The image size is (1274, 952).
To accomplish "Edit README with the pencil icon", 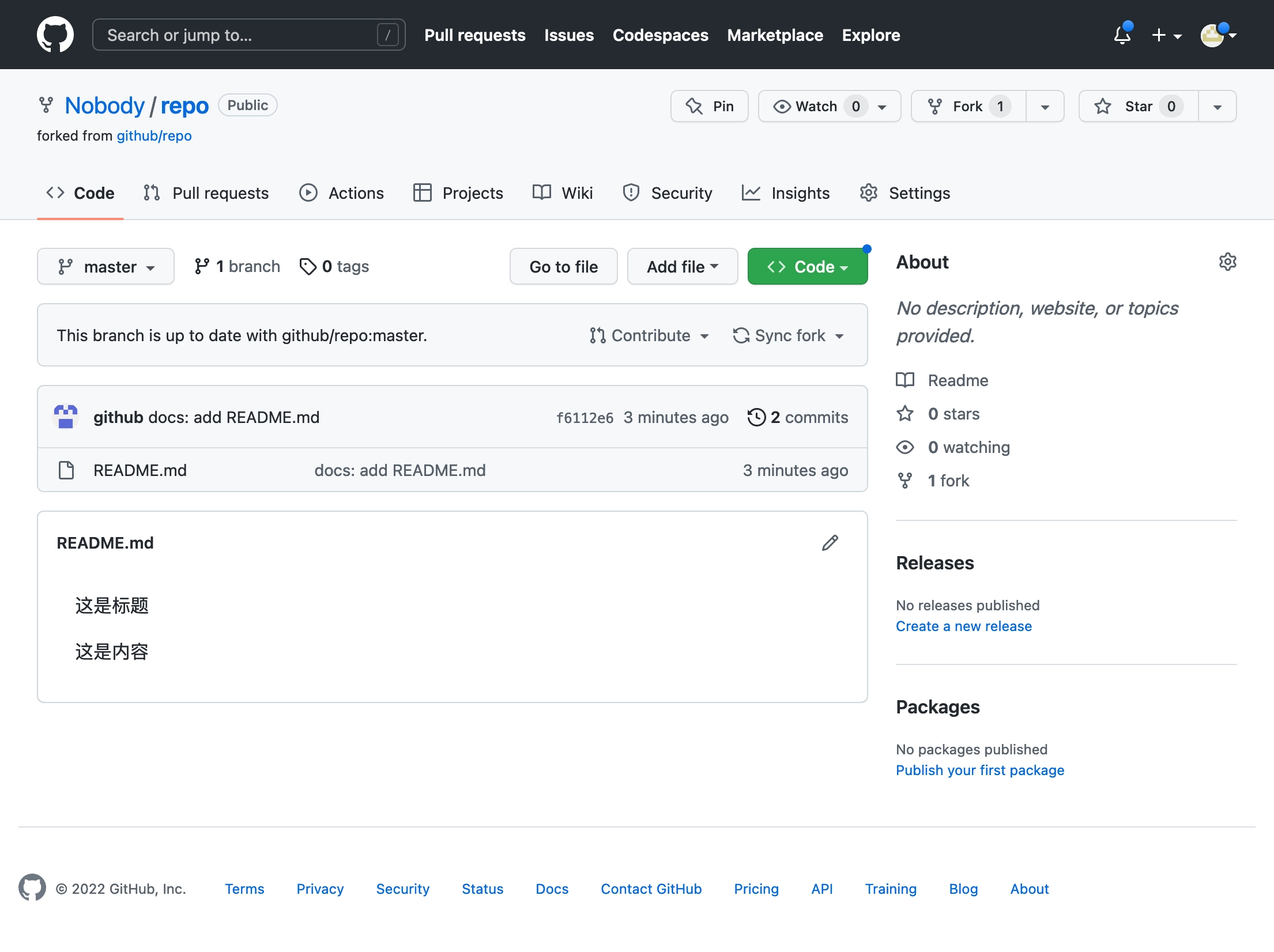I will pyautogui.click(x=830, y=543).
